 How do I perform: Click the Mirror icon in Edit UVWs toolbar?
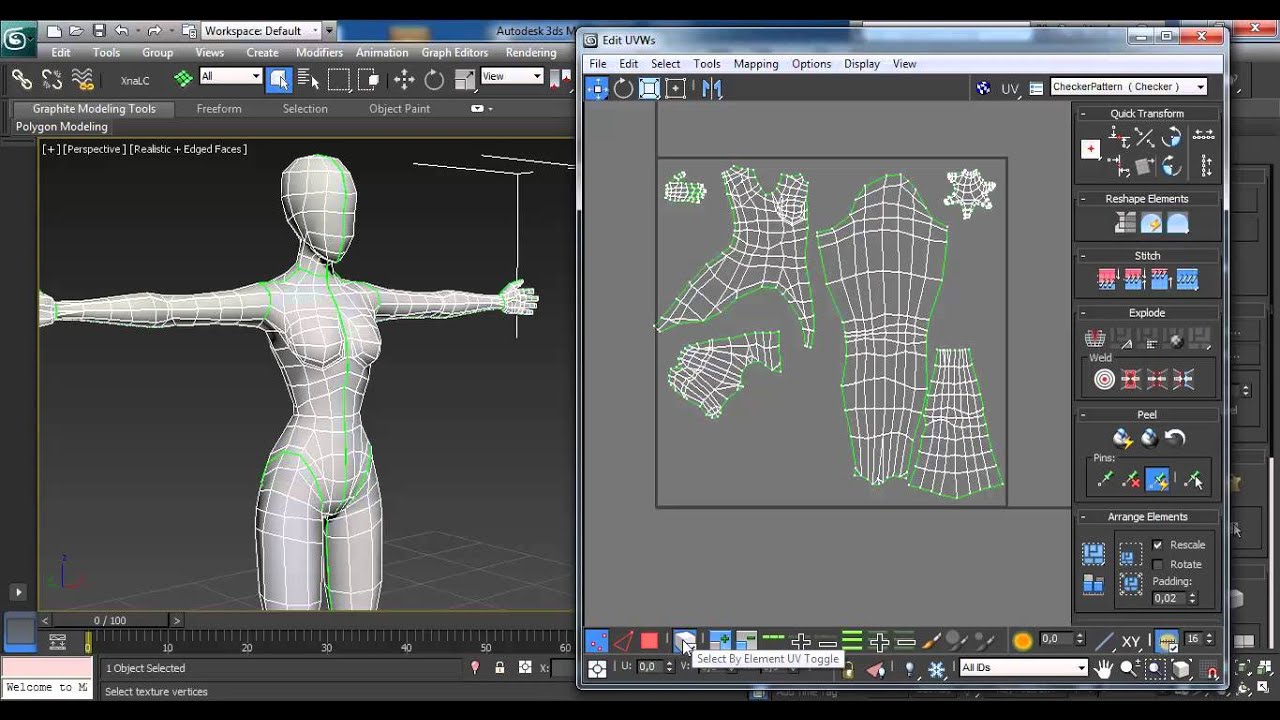click(x=711, y=88)
